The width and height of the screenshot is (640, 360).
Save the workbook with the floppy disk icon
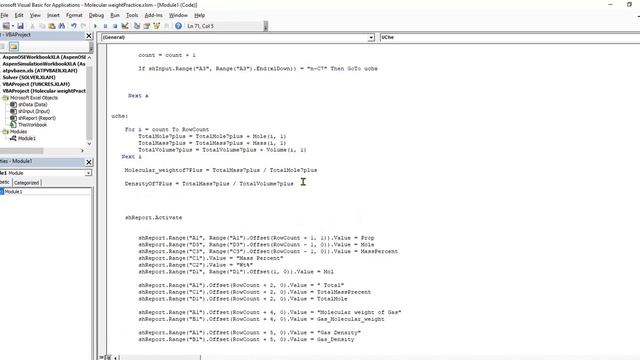pos(20,26)
